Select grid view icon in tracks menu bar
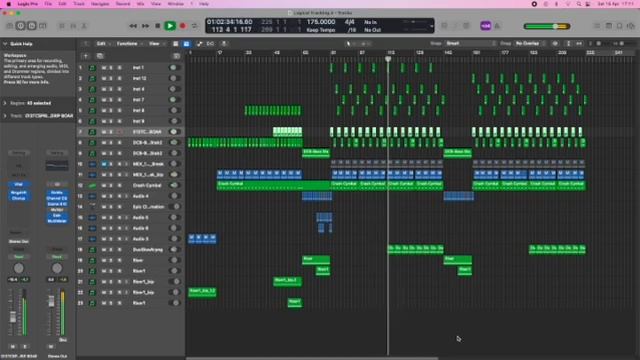The image size is (640, 360). 176,44
